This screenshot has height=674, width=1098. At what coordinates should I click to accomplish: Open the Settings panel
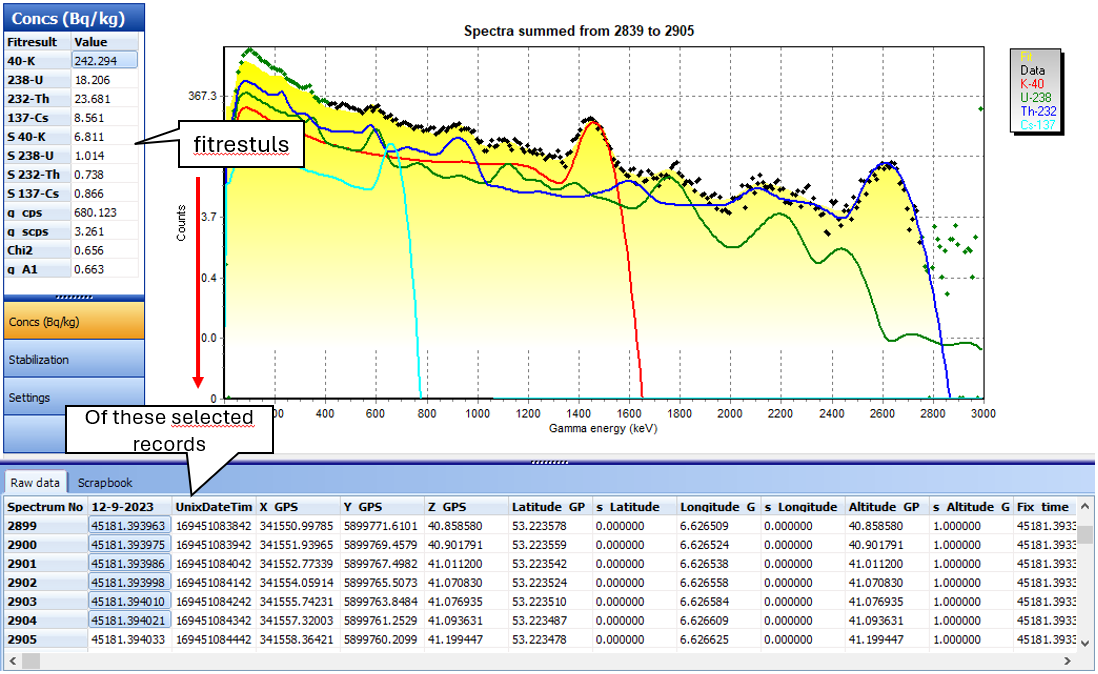[x=73, y=397]
